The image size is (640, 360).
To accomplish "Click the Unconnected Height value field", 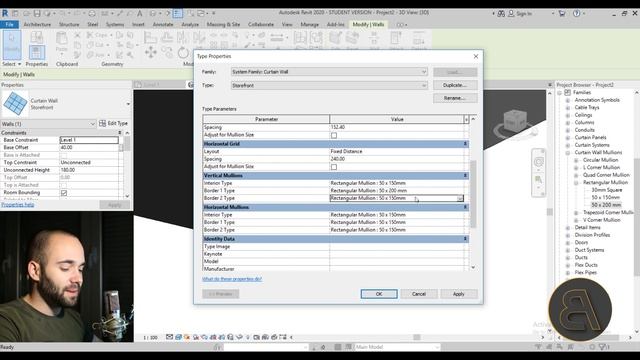I will pos(89,170).
